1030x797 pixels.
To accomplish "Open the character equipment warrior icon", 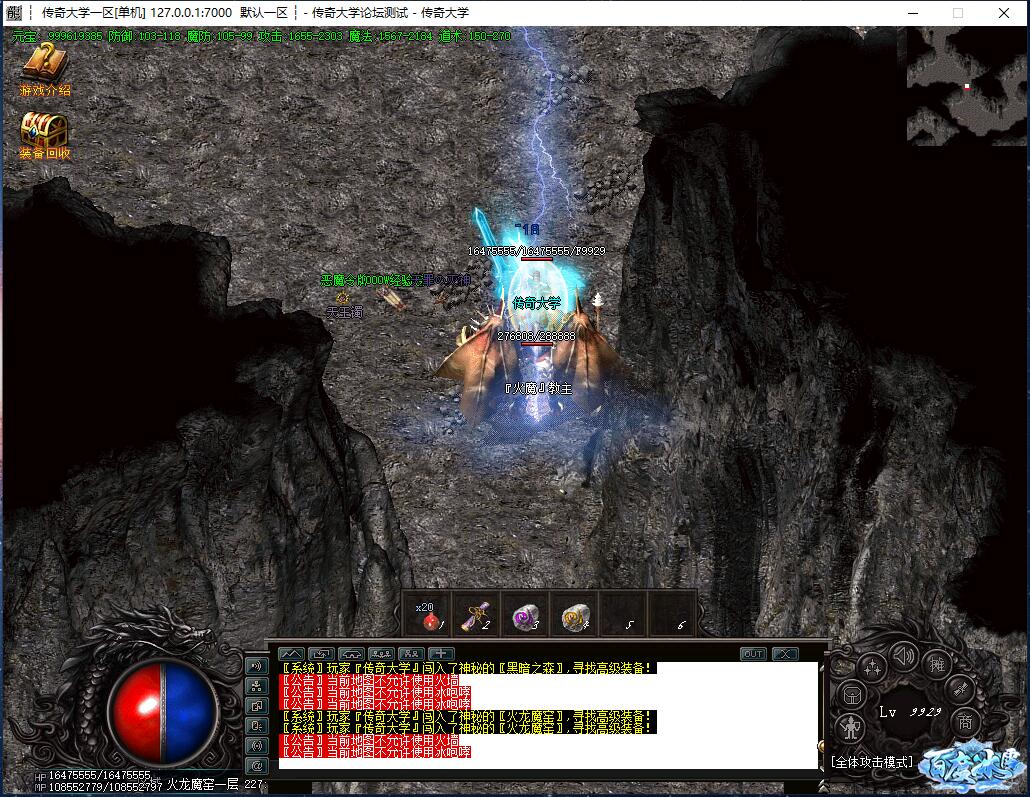I will tap(851, 727).
